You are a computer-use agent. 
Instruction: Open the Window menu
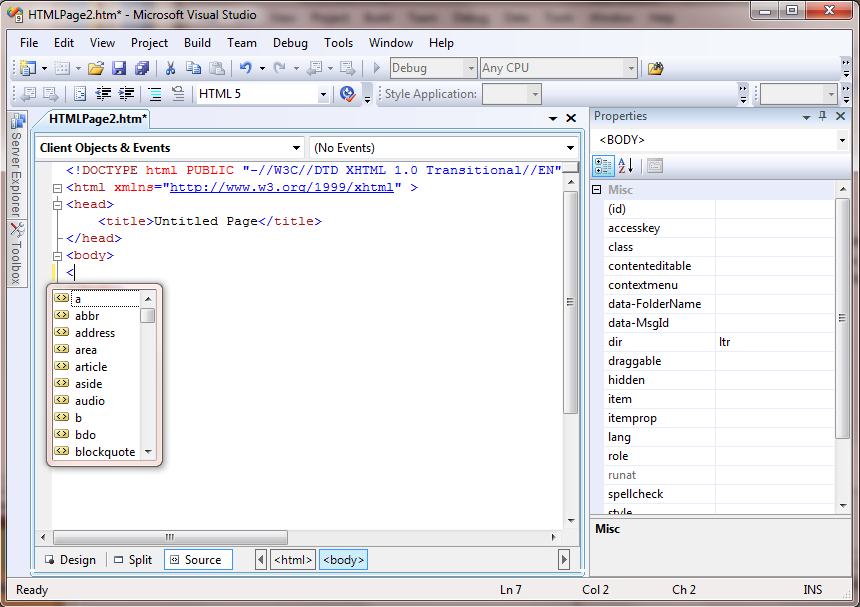click(391, 43)
